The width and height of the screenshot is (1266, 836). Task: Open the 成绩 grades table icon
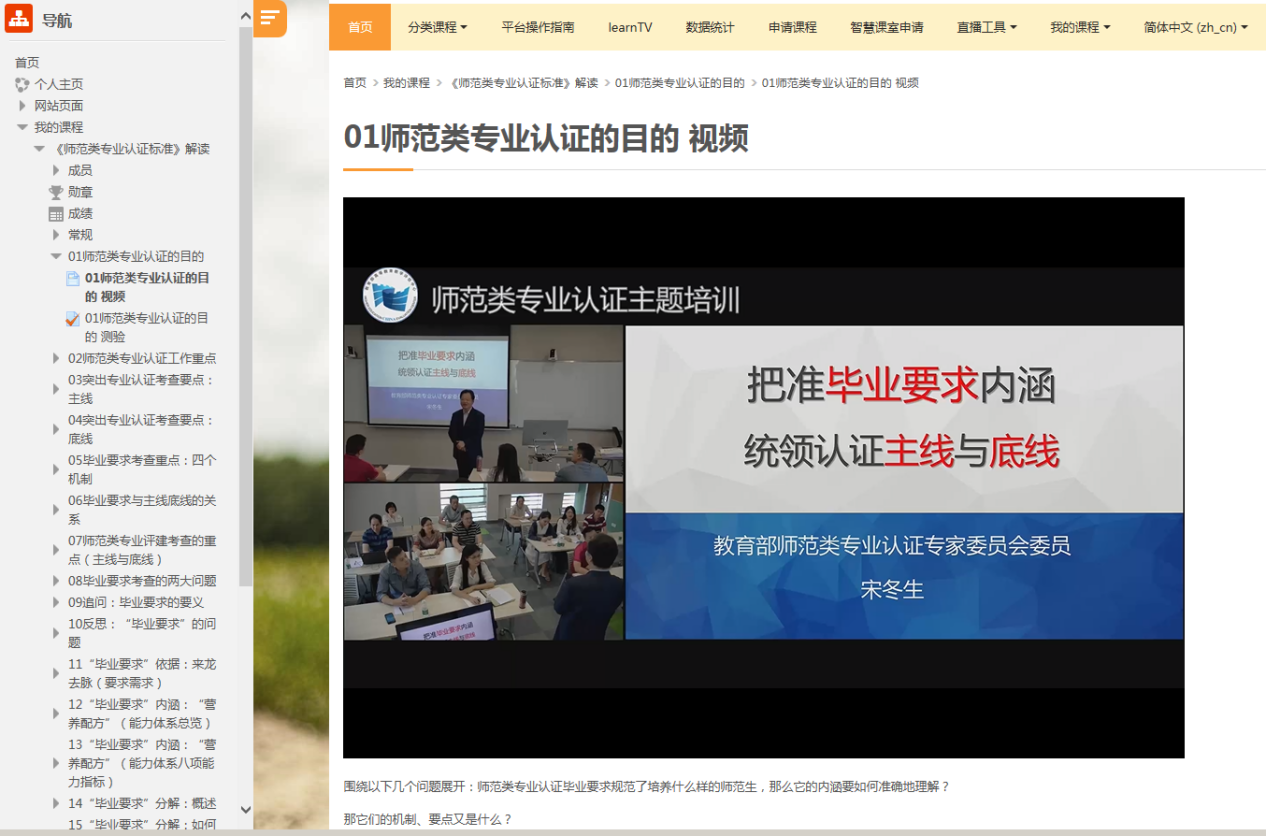click(56, 214)
